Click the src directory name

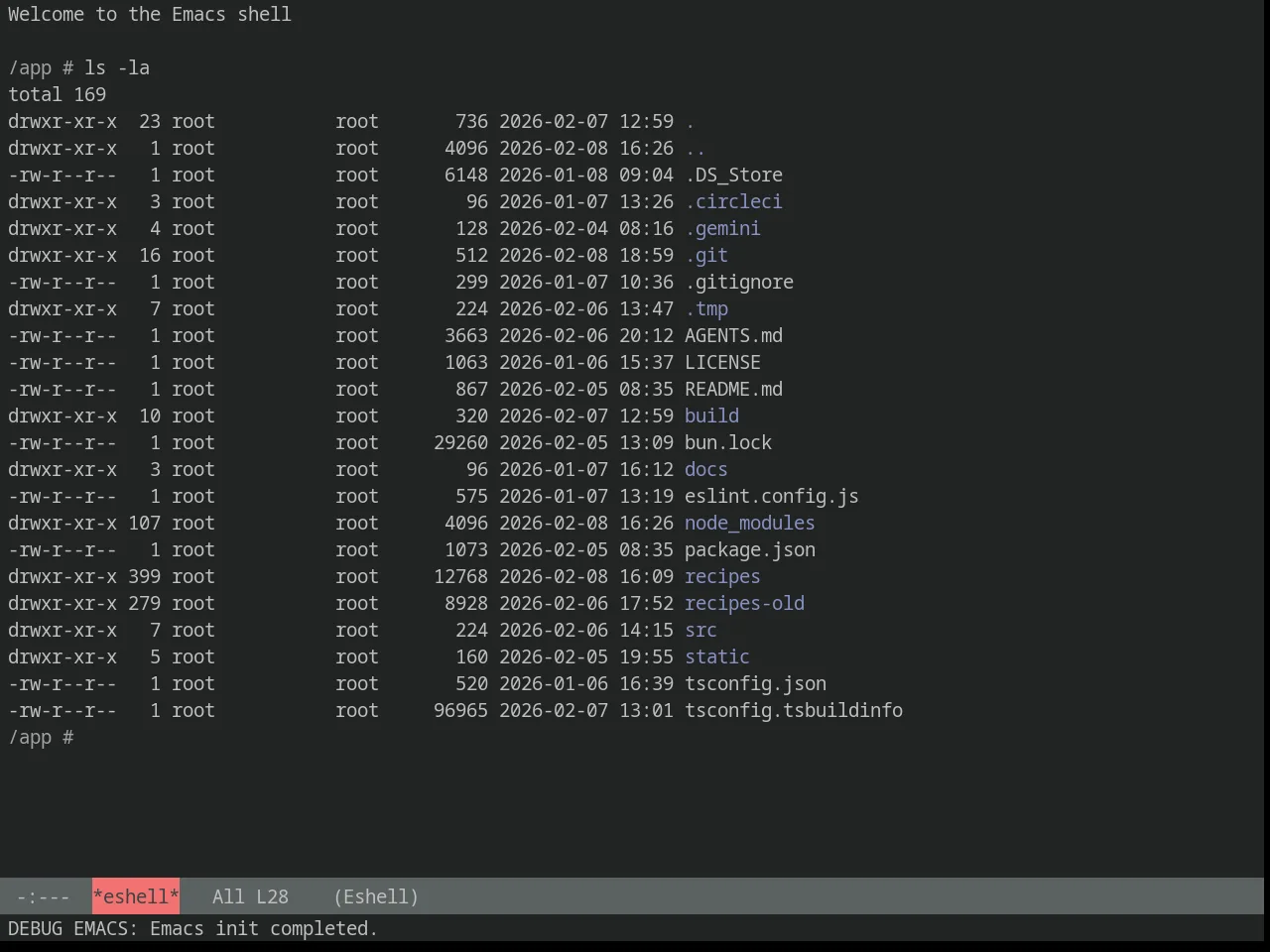pyautogui.click(x=700, y=630)
